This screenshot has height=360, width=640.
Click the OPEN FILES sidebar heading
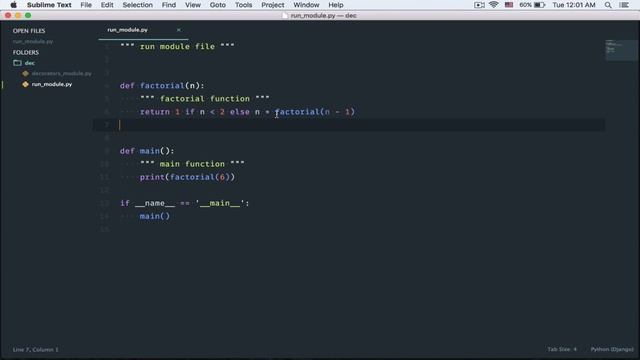29,31
